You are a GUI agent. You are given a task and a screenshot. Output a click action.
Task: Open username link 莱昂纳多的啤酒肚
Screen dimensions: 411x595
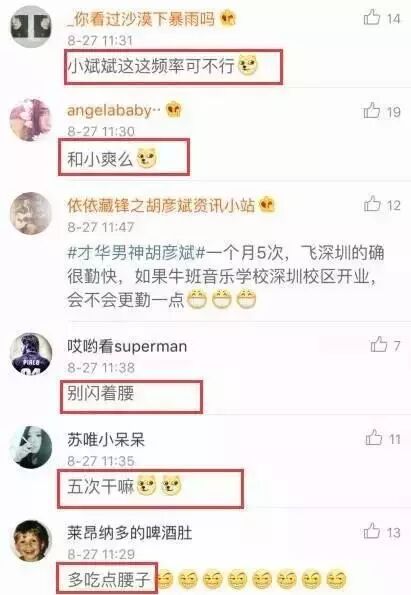click(130, 533)
